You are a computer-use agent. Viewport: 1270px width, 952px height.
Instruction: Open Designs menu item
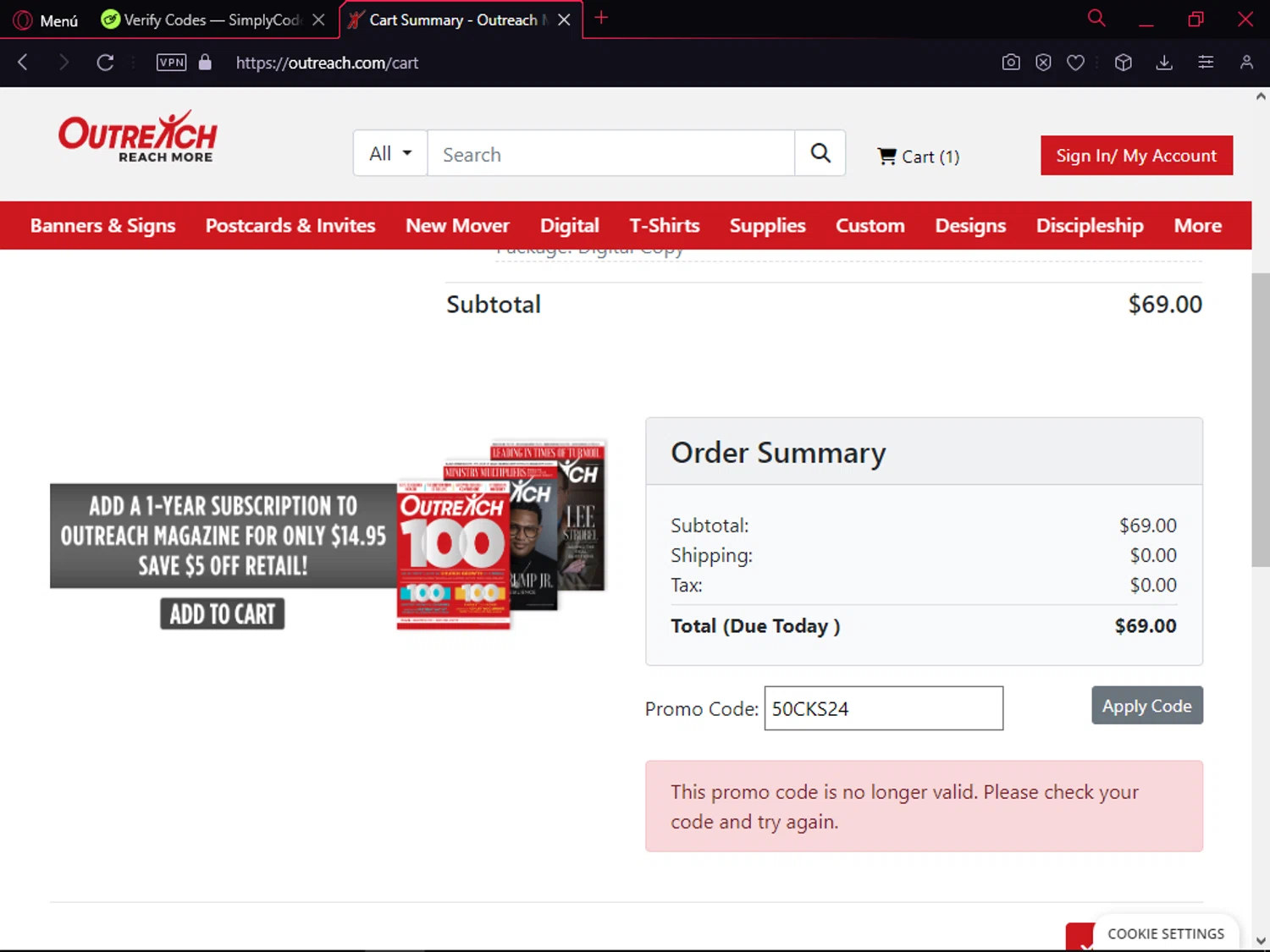tap(970, 226)
